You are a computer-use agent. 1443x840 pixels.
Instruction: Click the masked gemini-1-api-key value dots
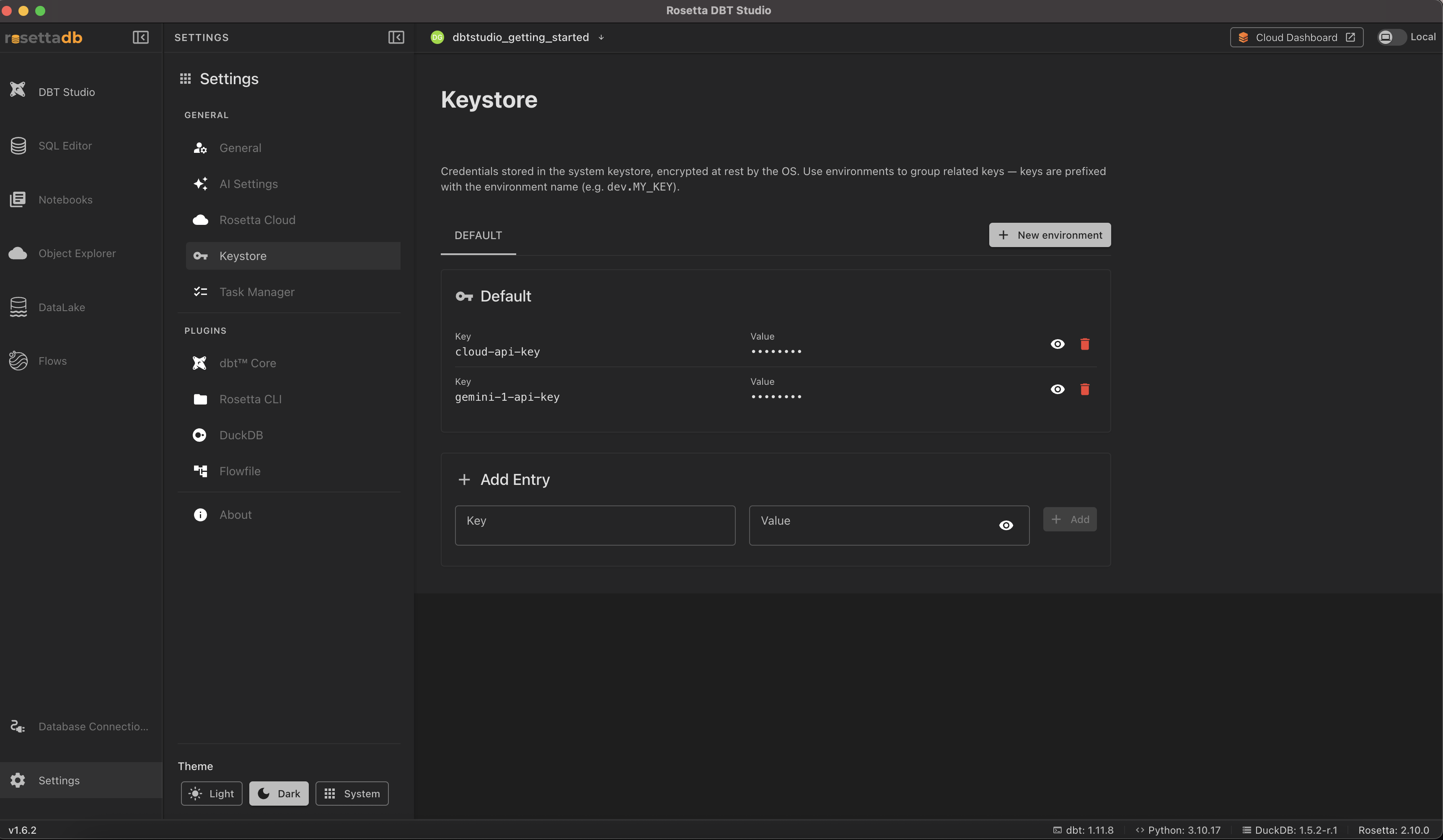point(776,397)
